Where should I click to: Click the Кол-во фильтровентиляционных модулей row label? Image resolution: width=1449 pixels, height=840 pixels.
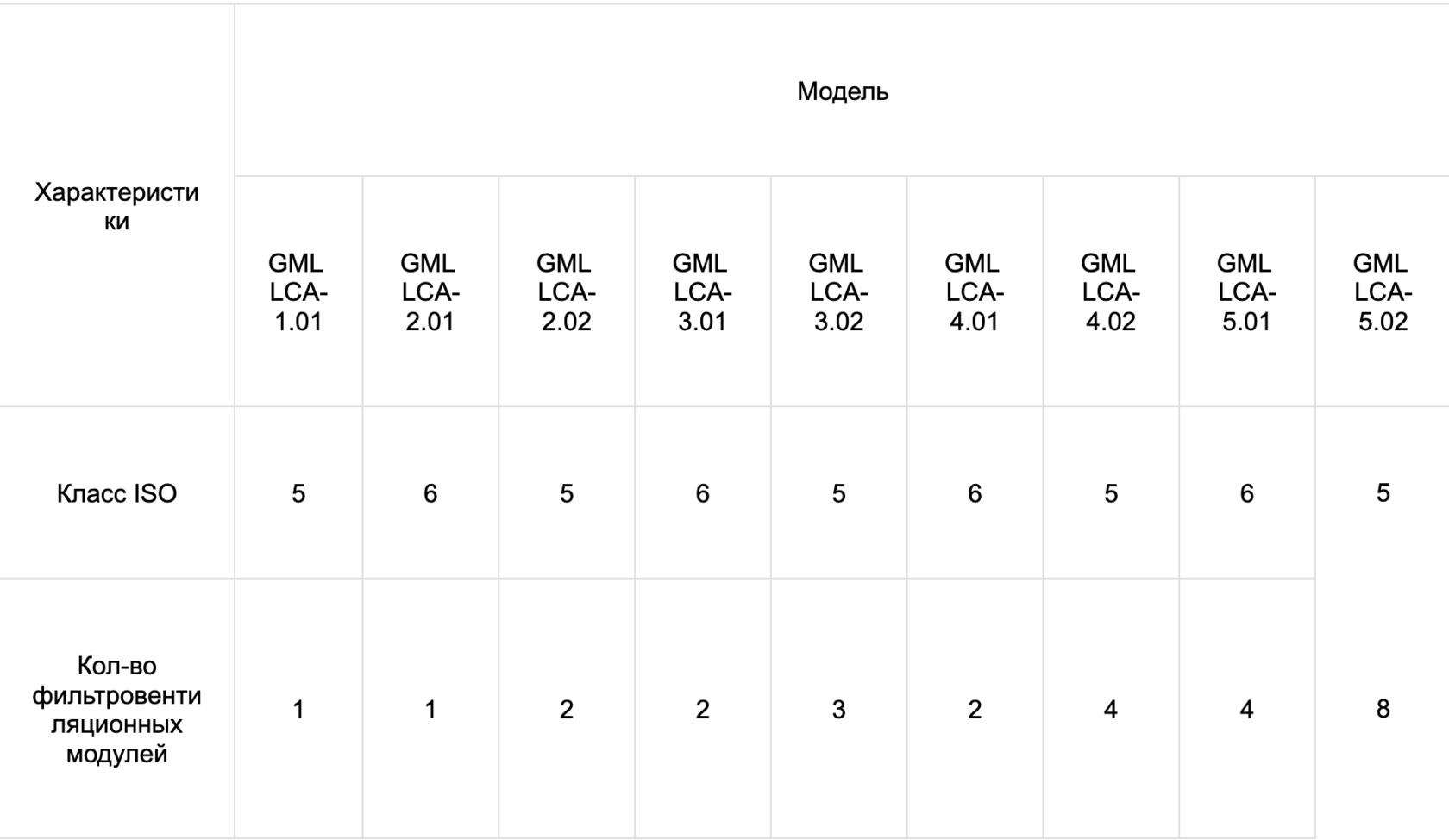coord(116,709)
